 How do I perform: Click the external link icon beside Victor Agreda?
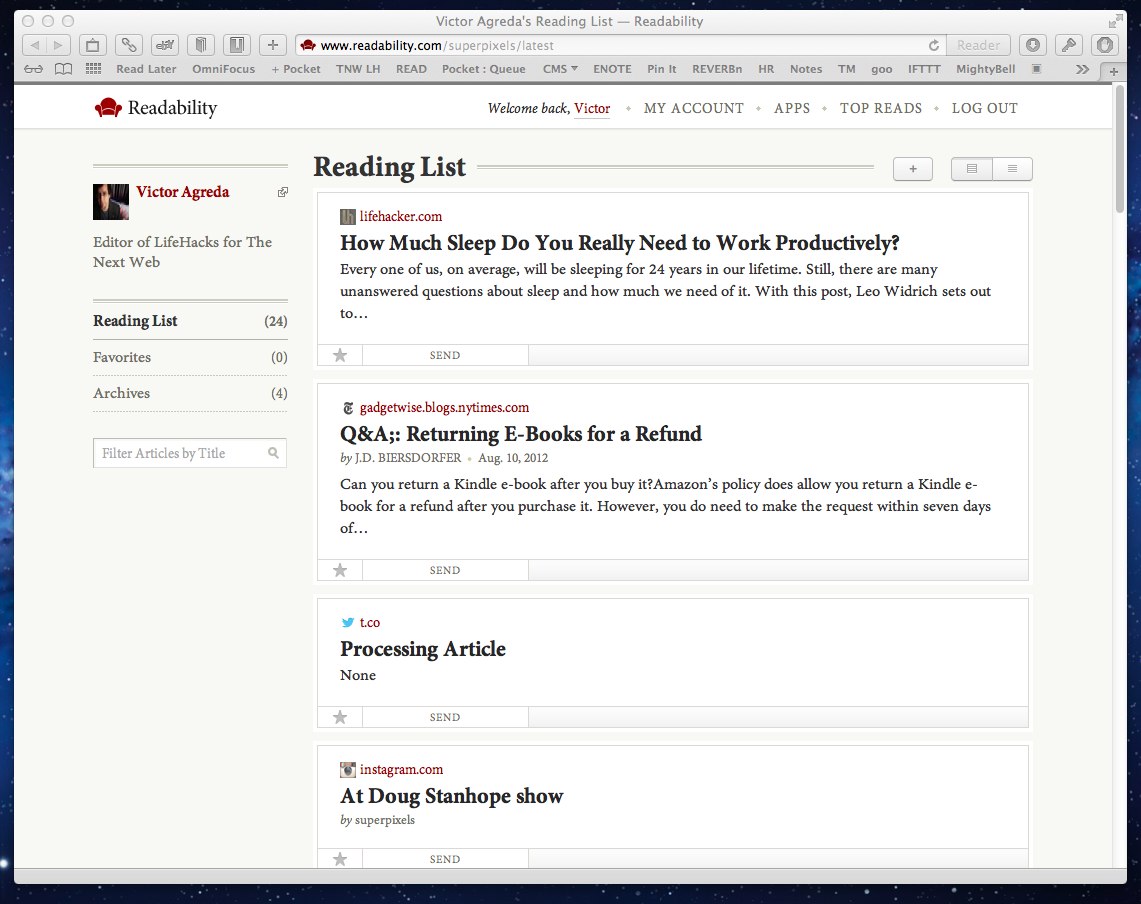pos(282,192)
